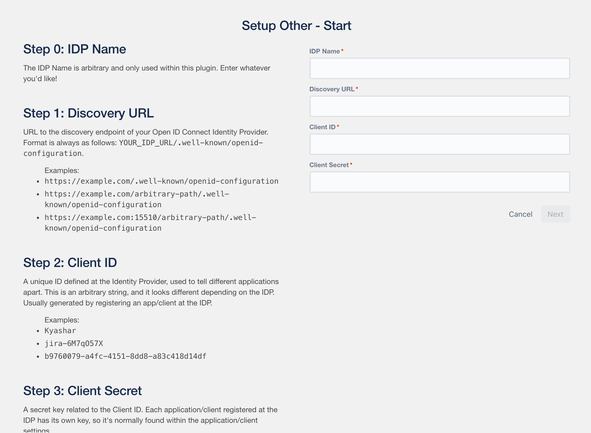Screen dimensions: 591x433
Task: Click the IDP Name input field
Action: point(439,69)
